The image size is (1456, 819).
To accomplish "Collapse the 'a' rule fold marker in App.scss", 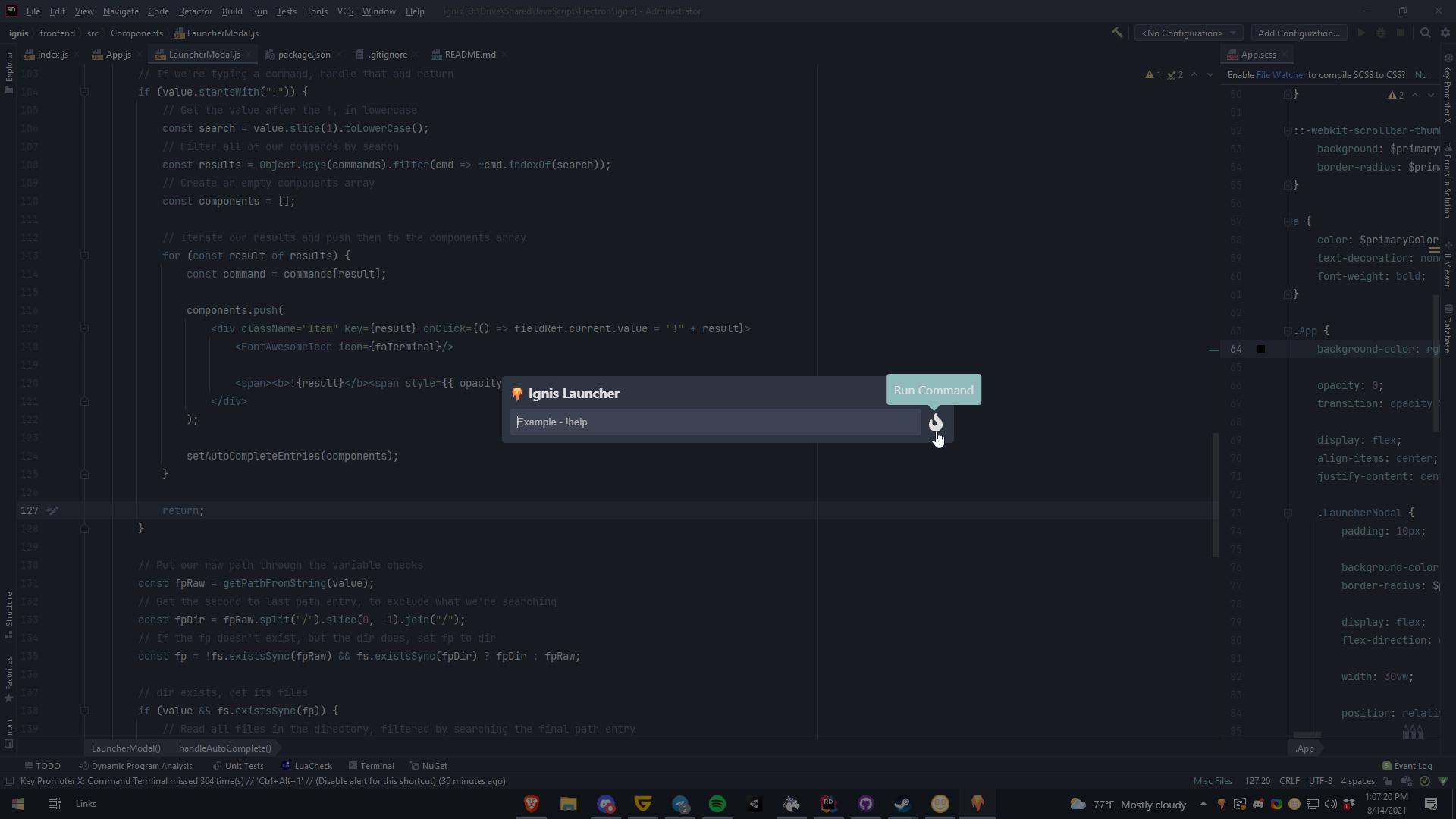I will [x=1288, y=221].
